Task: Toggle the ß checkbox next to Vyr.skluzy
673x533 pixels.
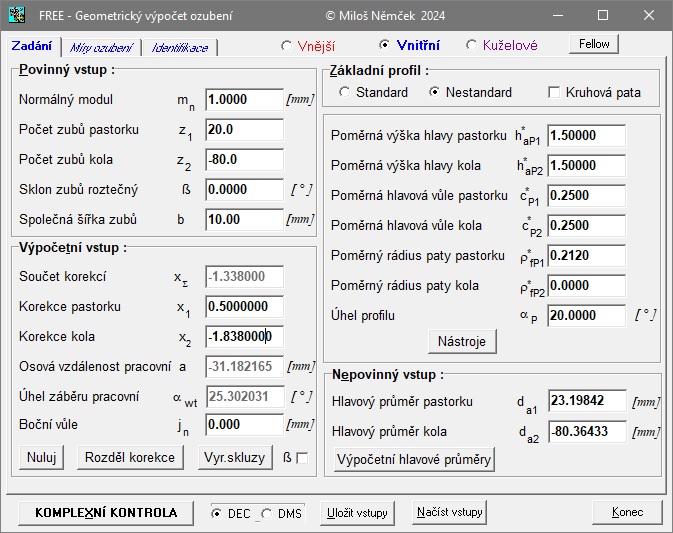Action: click(302, 458)
